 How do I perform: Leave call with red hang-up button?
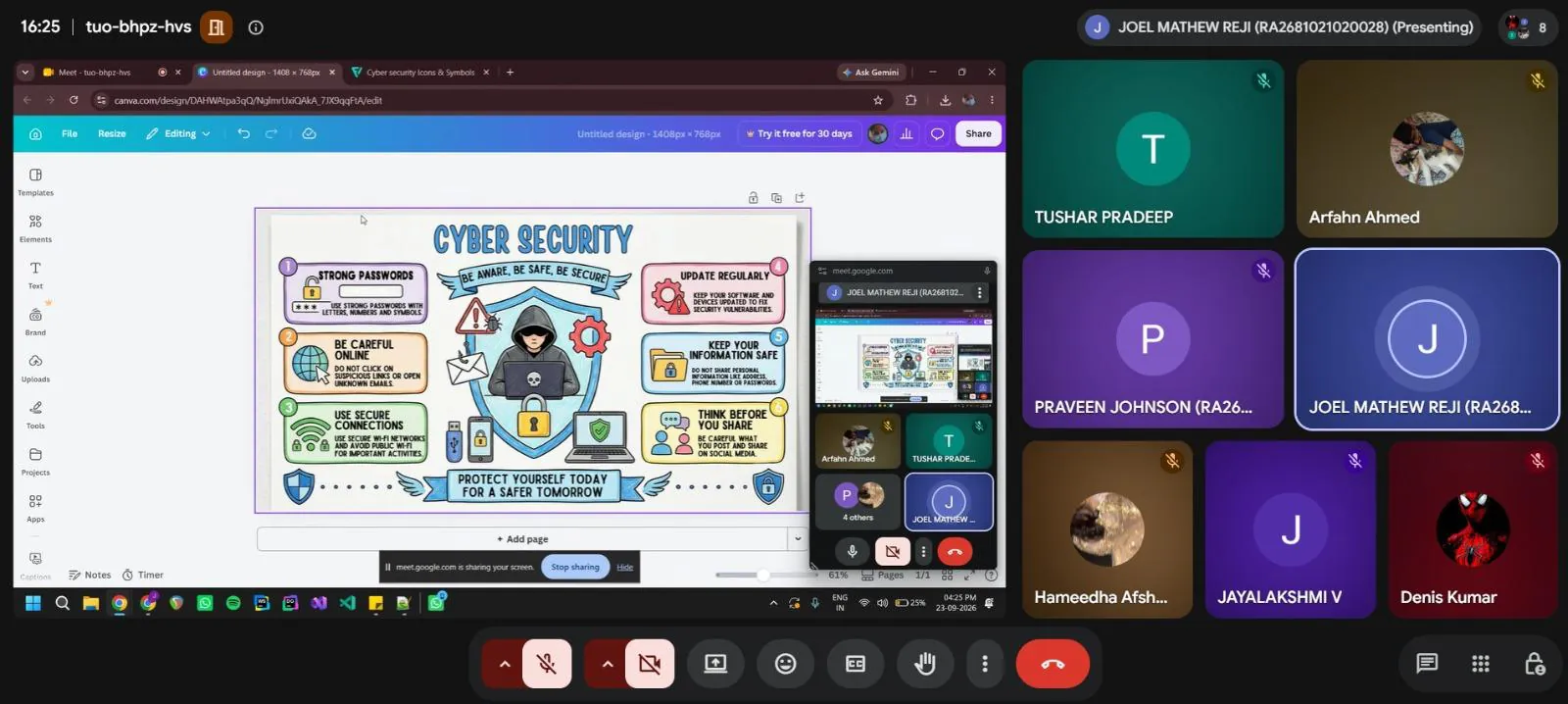1053,664
